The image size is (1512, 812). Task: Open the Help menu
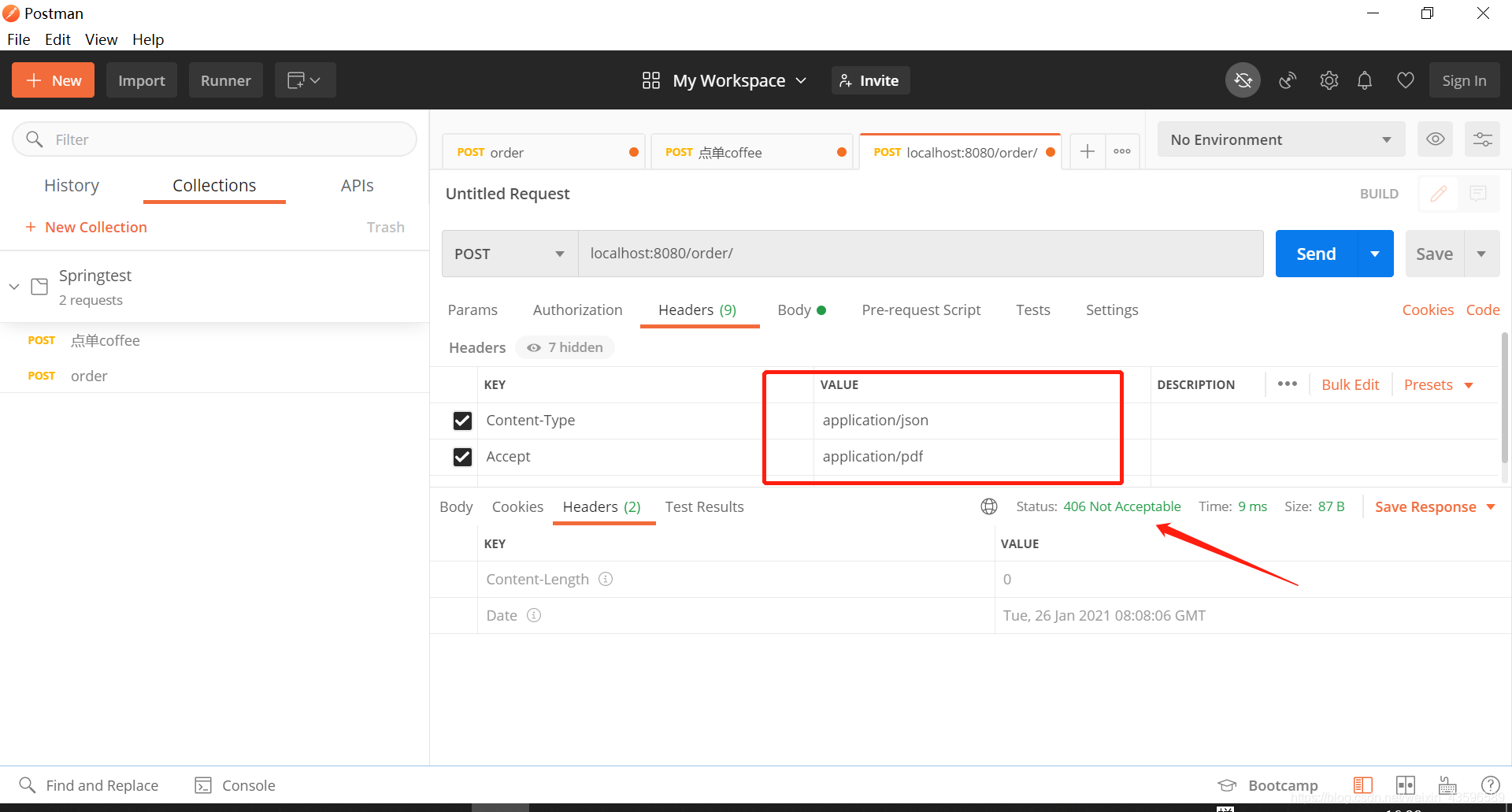tap(148, 39)
